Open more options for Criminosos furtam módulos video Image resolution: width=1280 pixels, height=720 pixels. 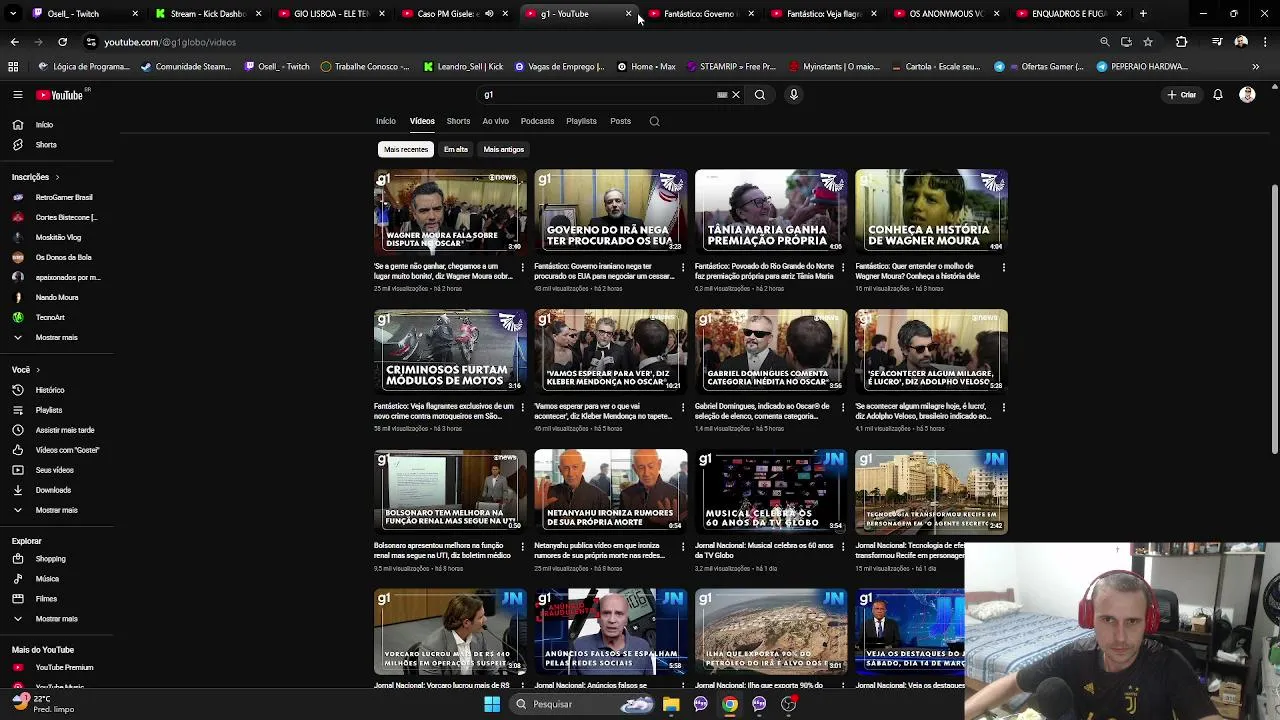pos(522,407)
